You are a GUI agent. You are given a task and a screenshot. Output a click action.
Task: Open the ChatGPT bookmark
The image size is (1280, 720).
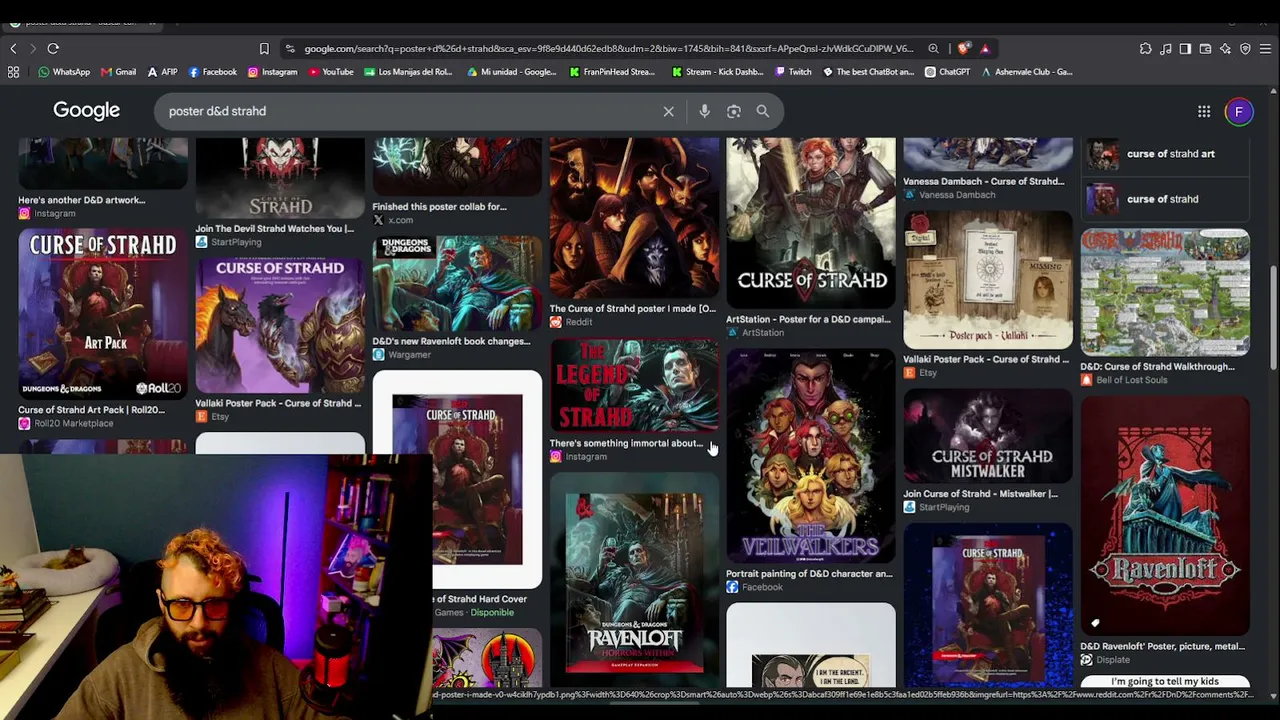947,72
